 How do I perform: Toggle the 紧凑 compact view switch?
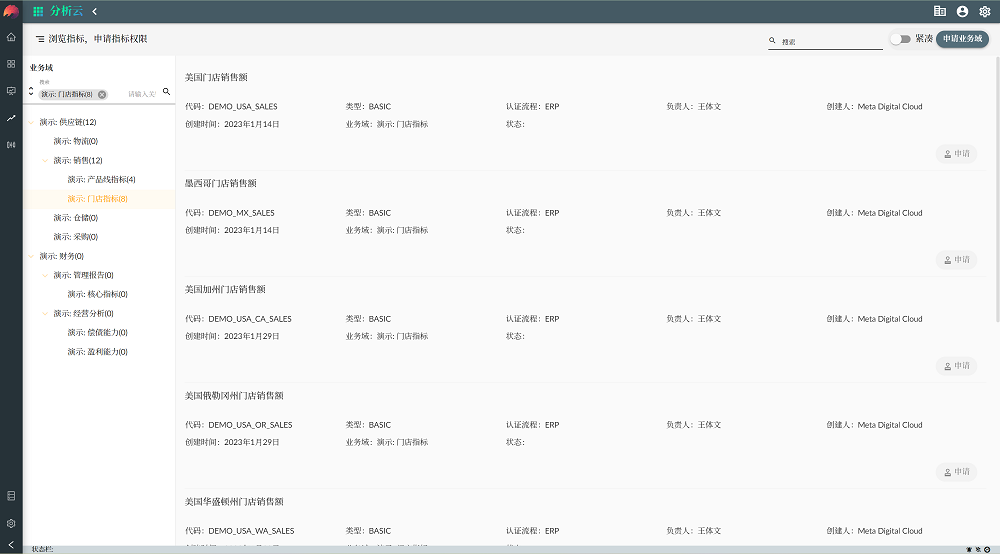(900, 39)
